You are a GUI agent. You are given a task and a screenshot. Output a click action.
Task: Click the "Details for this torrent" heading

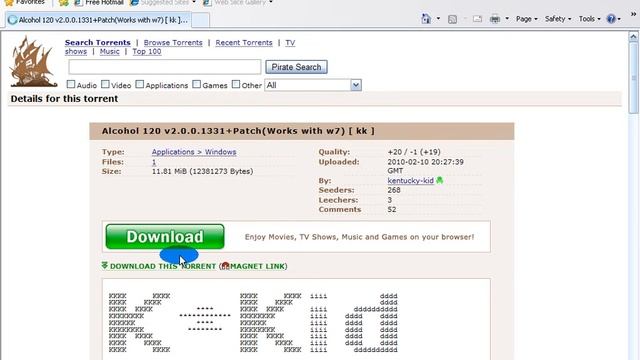pos(64,99)
